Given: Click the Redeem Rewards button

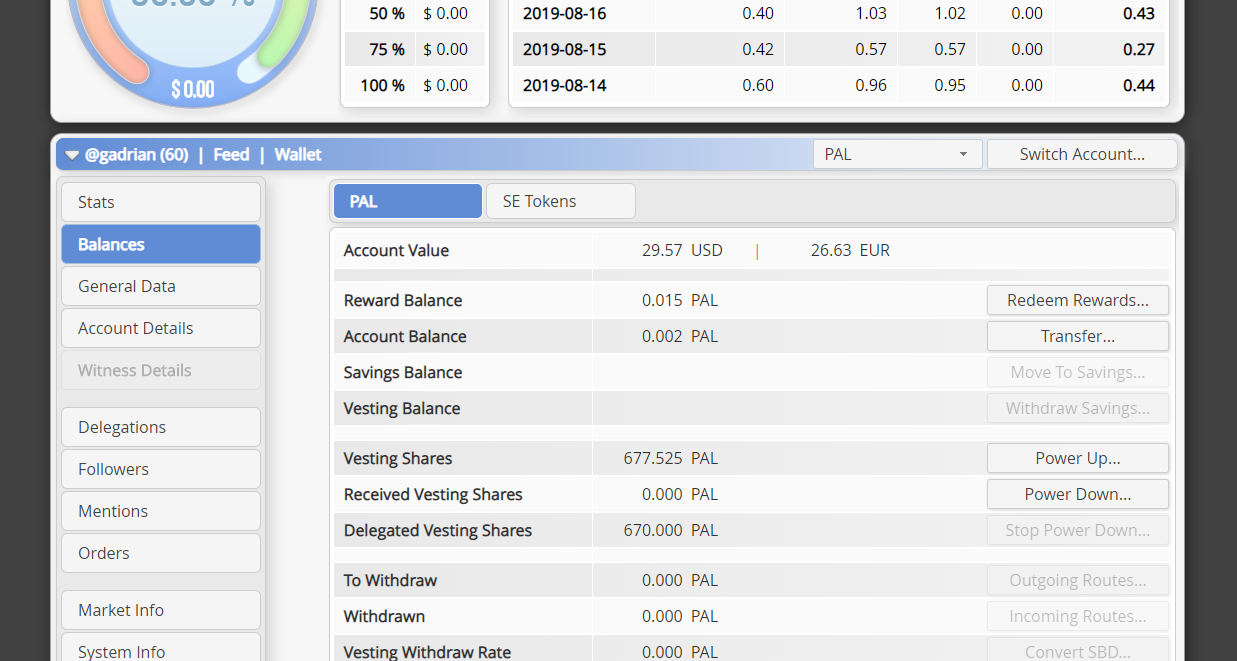Looking at the screenshot, I should 1077,300.
